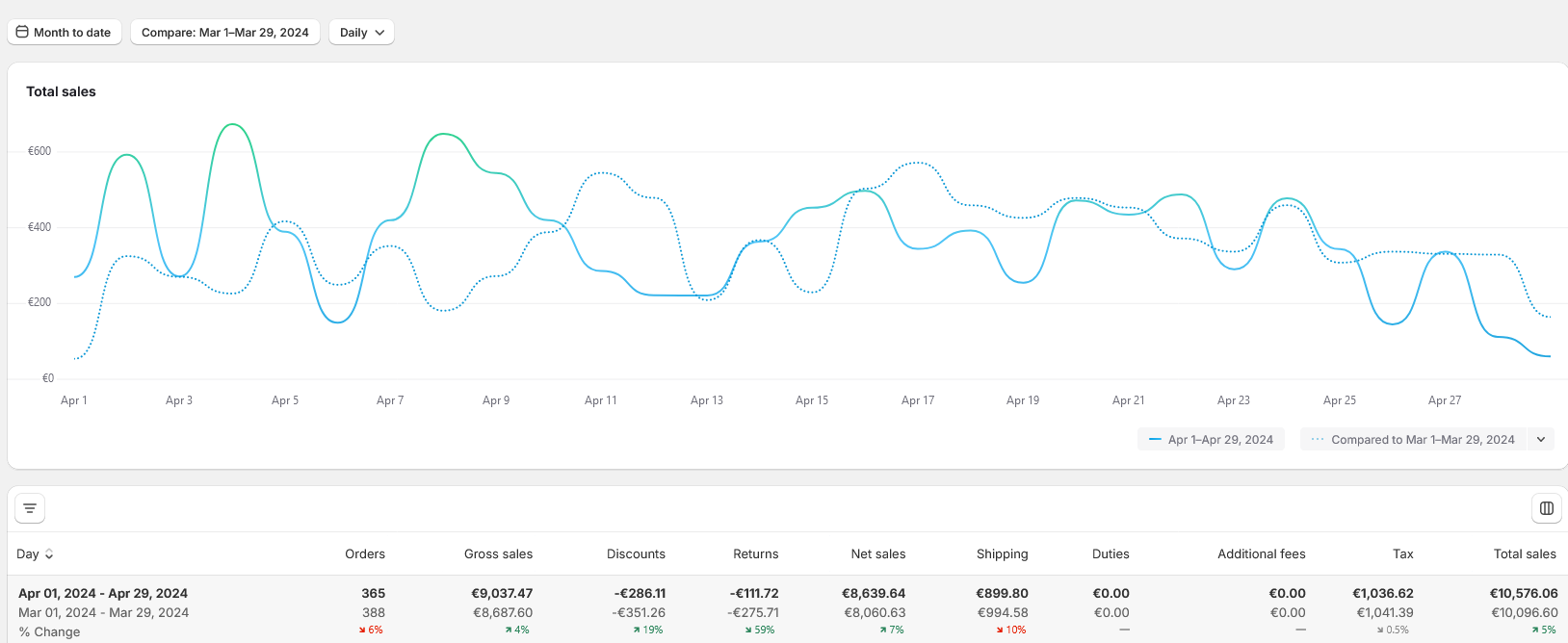This screenshot has height=643, width=1568.
Task: Click the Additional fees column header
Action: [1261, 554]
